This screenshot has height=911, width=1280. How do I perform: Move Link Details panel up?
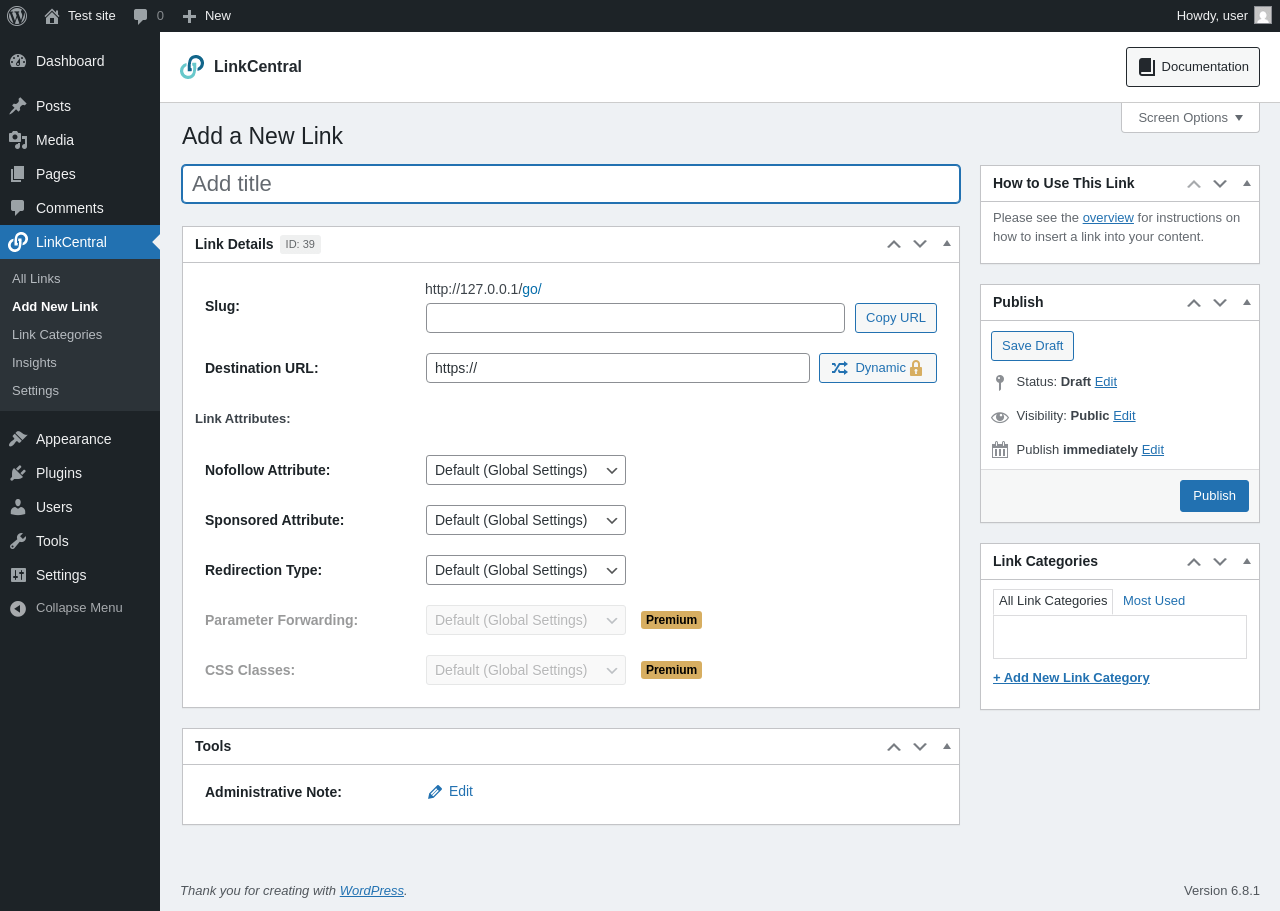click(894, 244)
